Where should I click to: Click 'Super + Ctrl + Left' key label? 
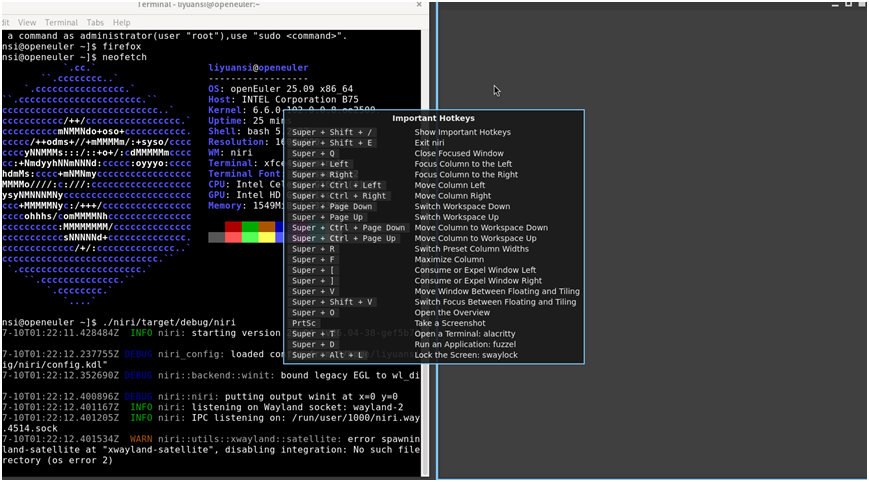tap(337, 185)
